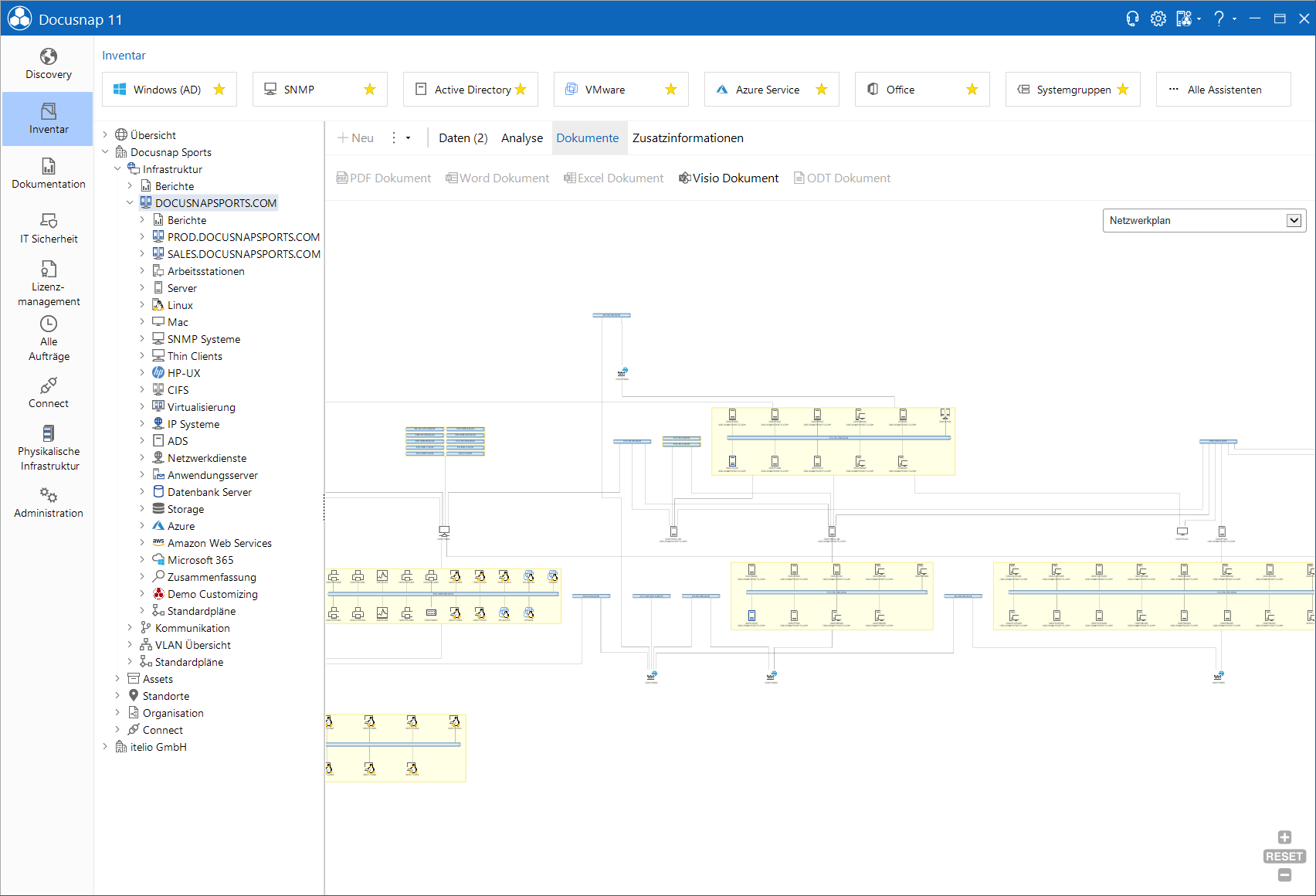Select the Server tree item
1316x896 pixels.
182,288
